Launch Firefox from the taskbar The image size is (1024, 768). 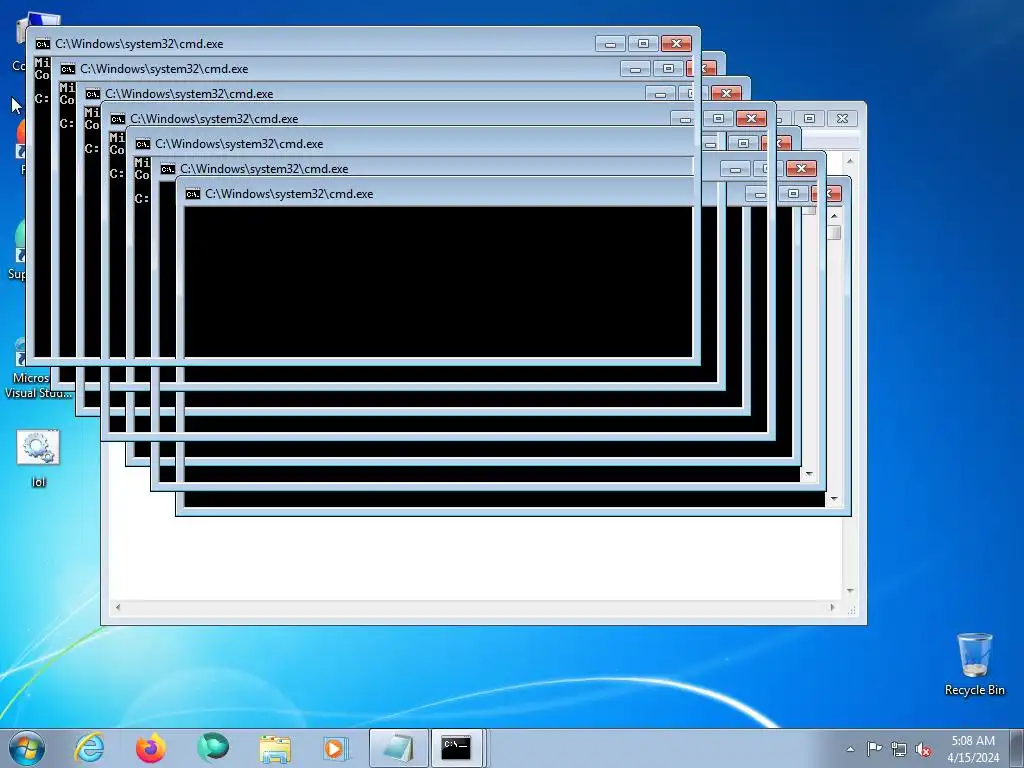pyautogui.click(x=151, y=748)
